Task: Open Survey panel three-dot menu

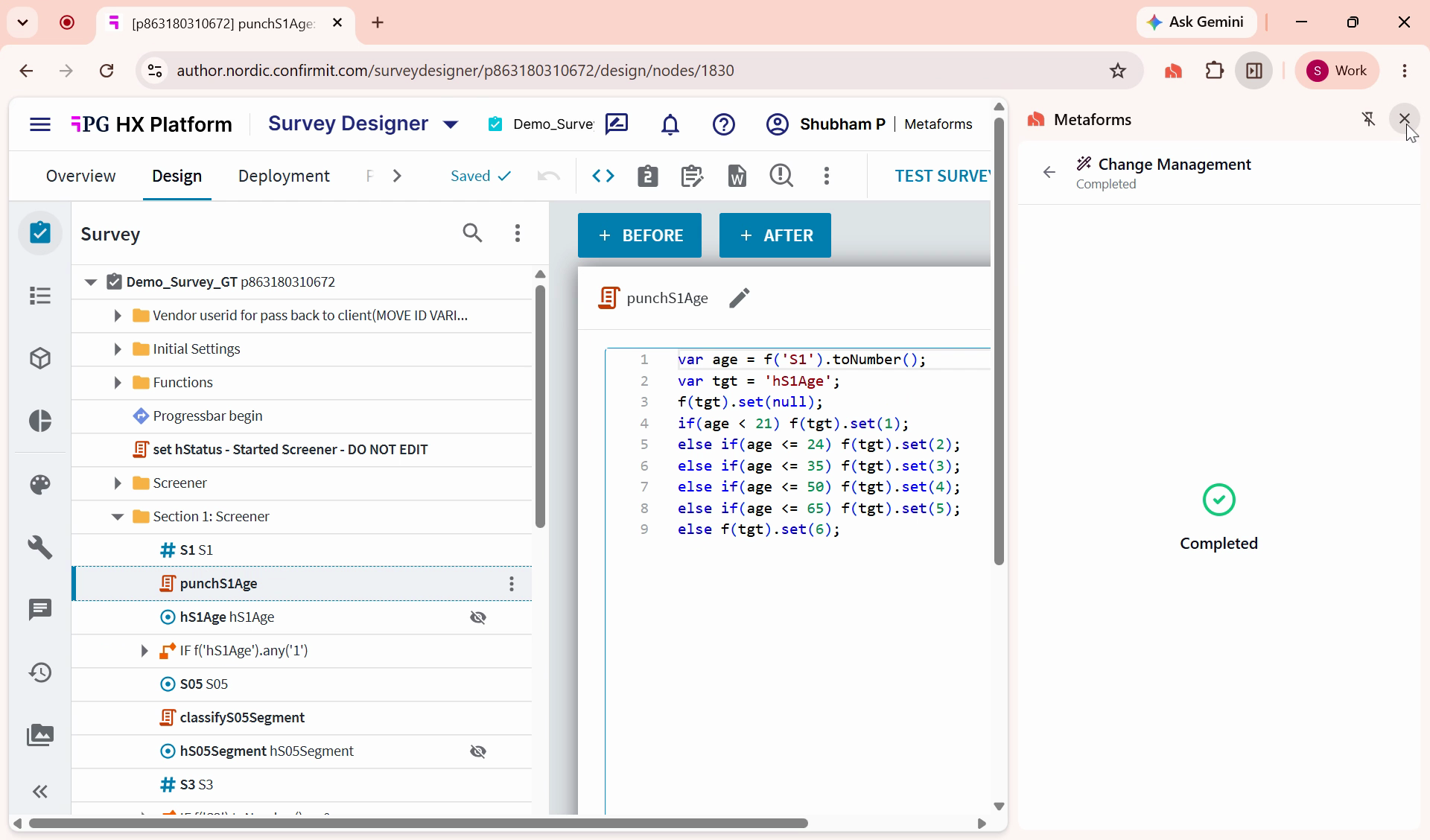Action: 518,233
